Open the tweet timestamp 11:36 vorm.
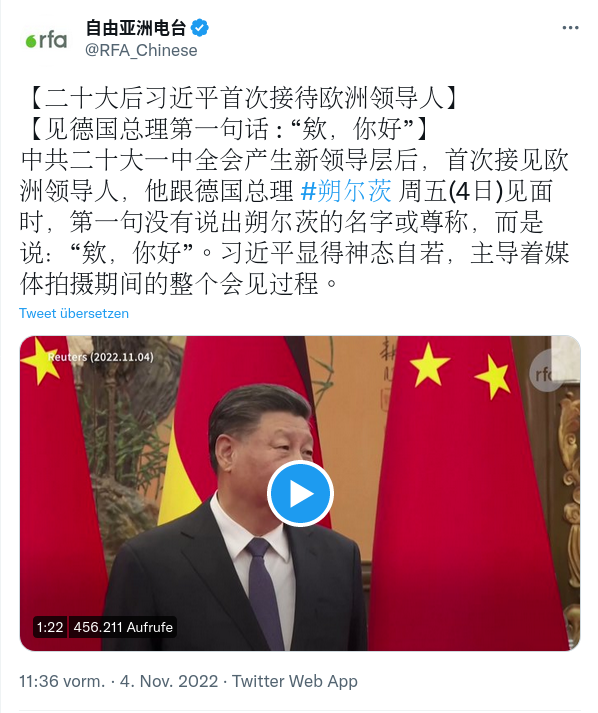The image size is (598, 713). [x=62, y=681]
